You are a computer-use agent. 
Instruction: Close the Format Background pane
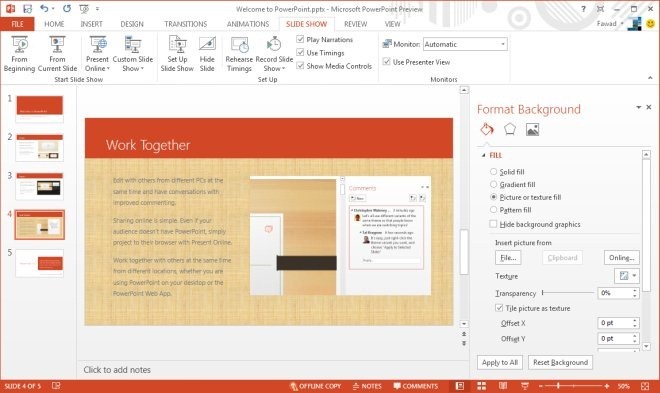pos(649,107)
